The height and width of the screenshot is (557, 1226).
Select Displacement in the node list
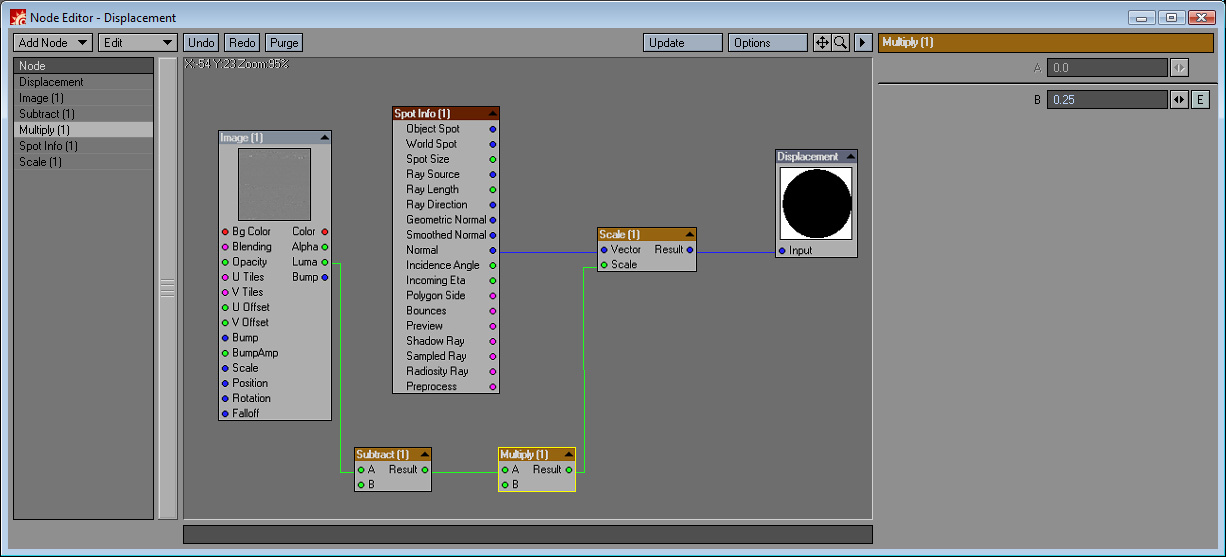pyautogui.click(x=83, y=82)
